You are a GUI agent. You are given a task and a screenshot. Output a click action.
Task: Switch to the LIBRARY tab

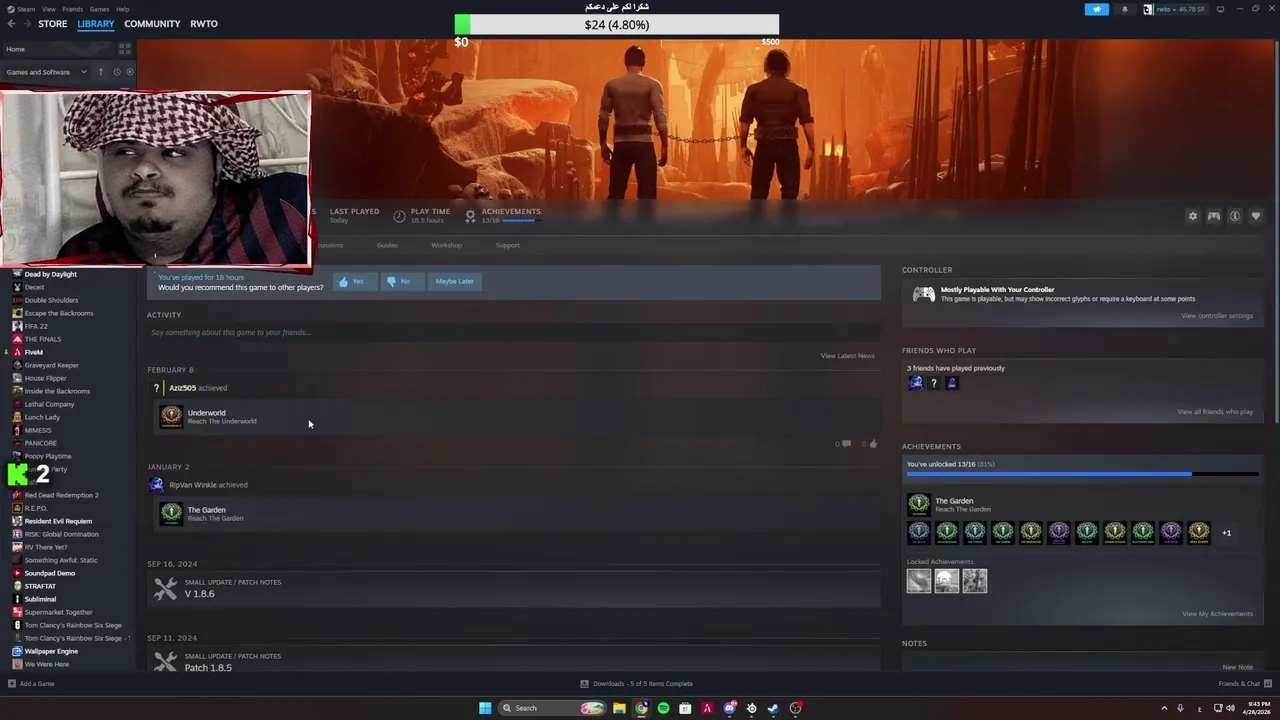pos(96,24)
